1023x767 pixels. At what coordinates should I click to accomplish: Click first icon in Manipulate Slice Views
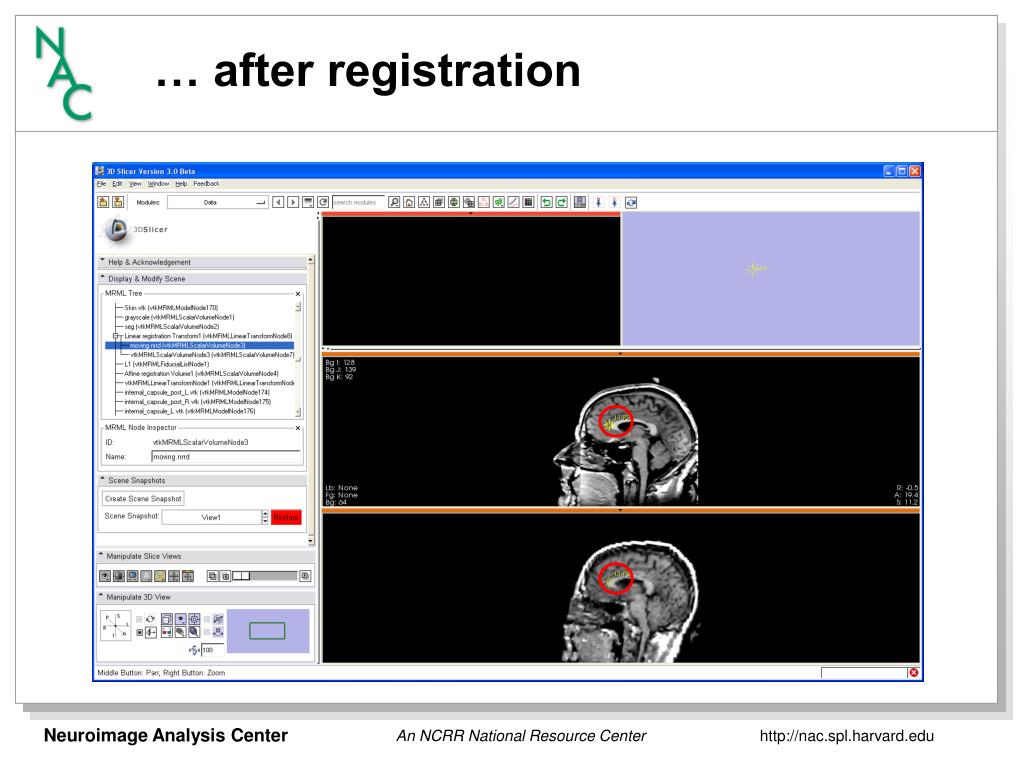pyautogui.click(x=105, y=576)
